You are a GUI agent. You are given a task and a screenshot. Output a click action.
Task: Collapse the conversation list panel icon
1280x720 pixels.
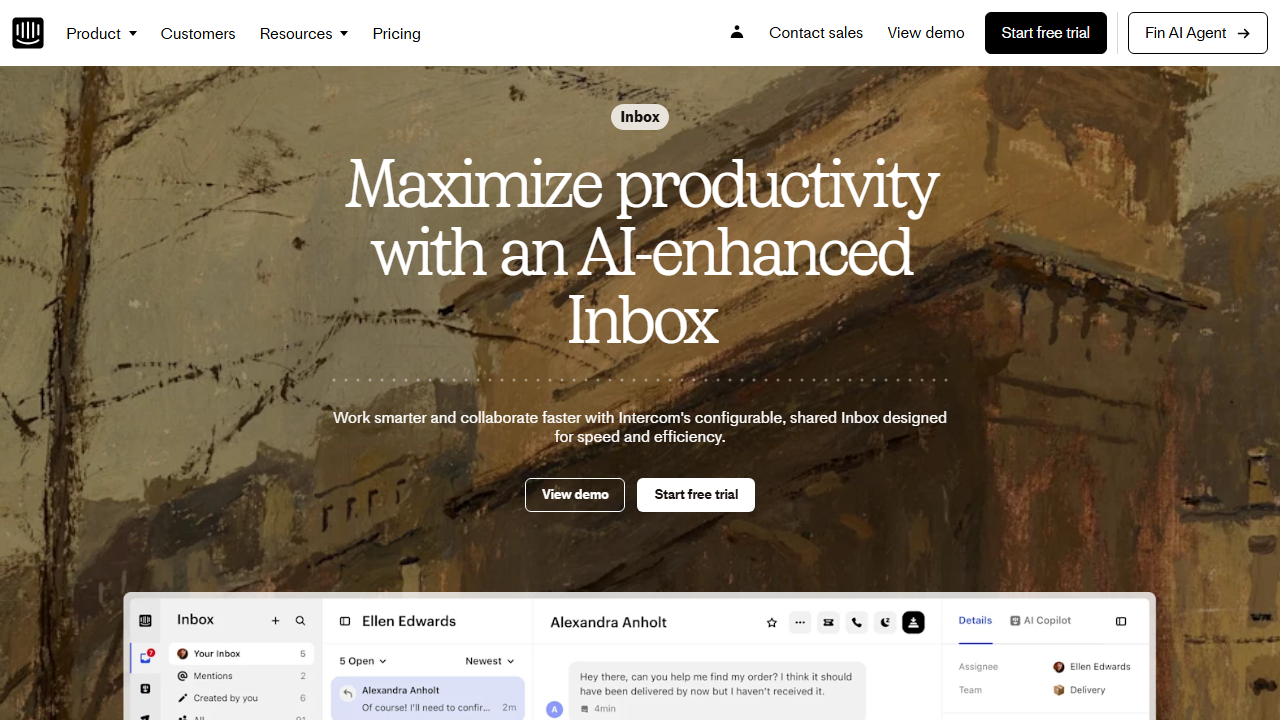(344, 621)
